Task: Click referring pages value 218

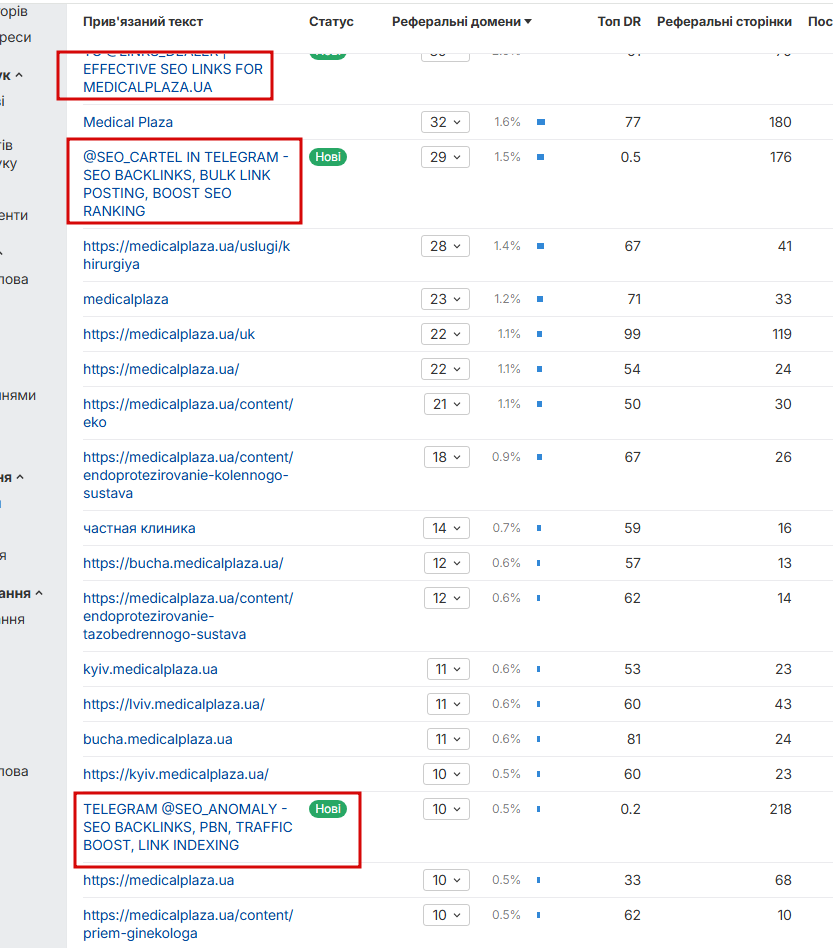Action: pos(780,809)
